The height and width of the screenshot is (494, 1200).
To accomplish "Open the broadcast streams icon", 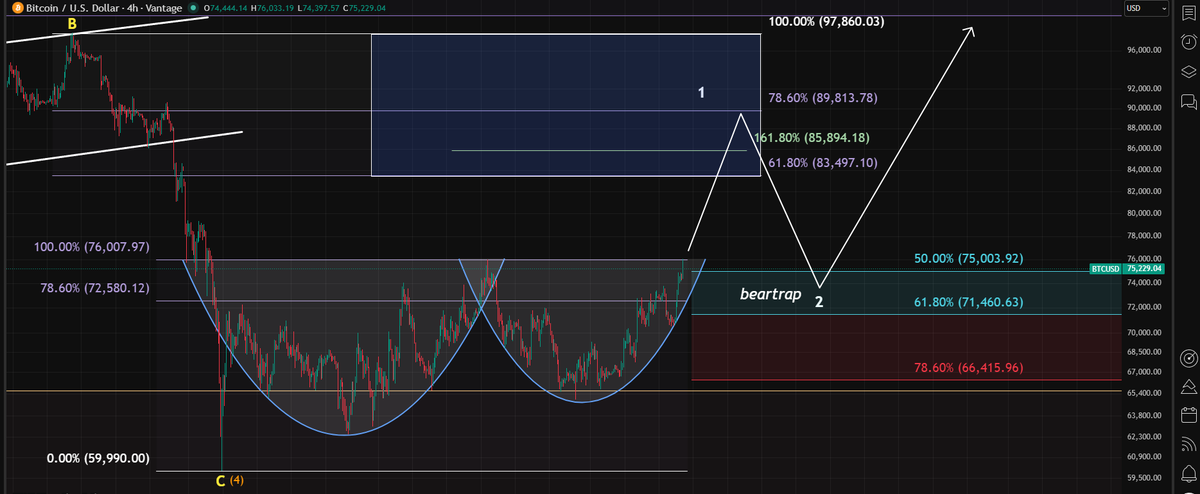I will coord(1188,444).
